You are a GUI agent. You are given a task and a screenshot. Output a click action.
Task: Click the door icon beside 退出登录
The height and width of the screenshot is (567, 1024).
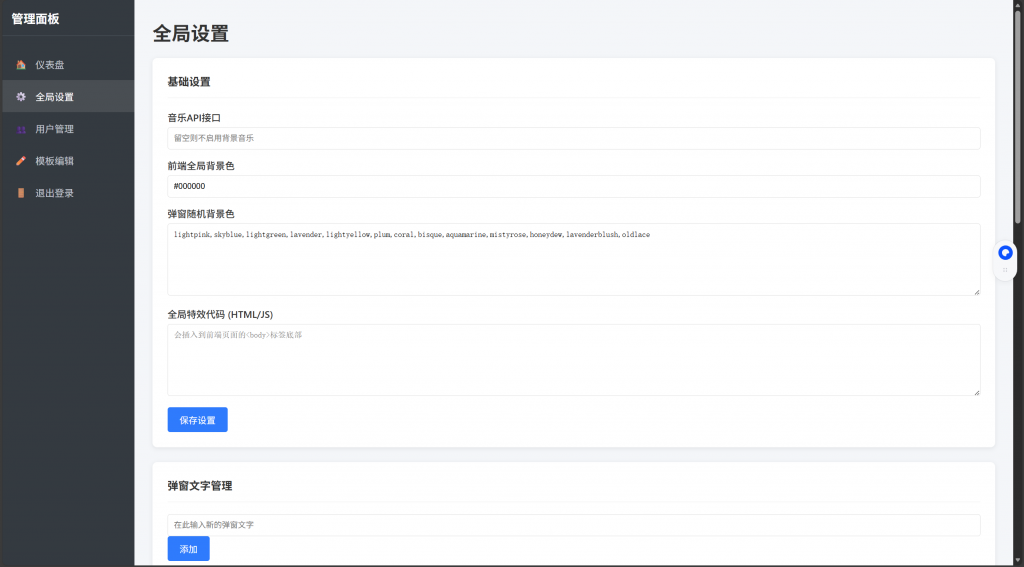pyautogui.click(x=21, y=193)
